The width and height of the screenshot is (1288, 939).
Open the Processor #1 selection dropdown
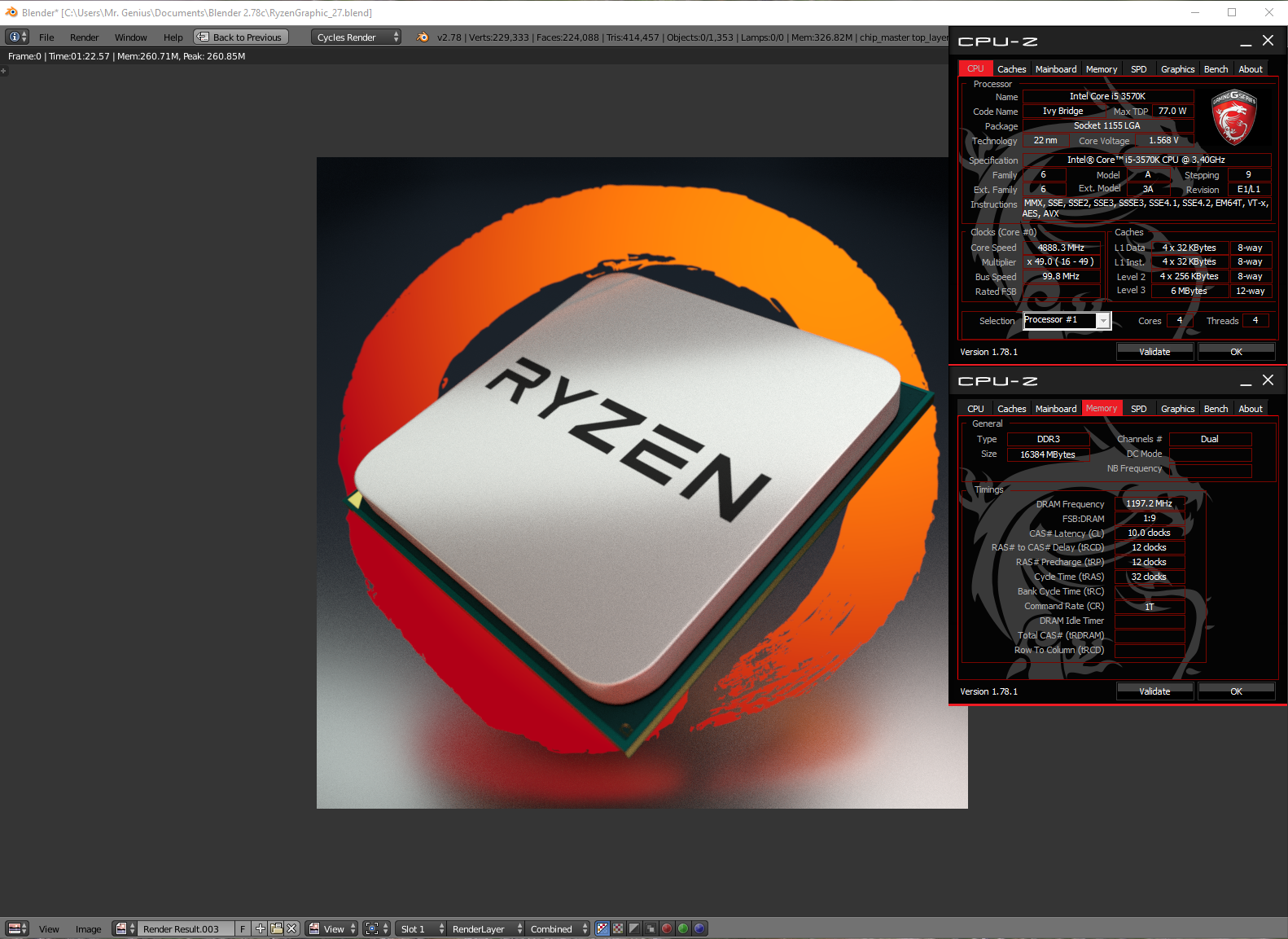coord(1067,320)
